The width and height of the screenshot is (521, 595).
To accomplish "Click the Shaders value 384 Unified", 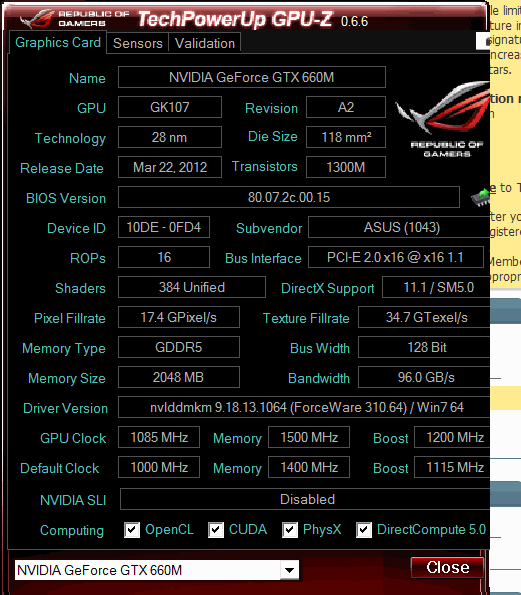I will [x=192, y=287].
